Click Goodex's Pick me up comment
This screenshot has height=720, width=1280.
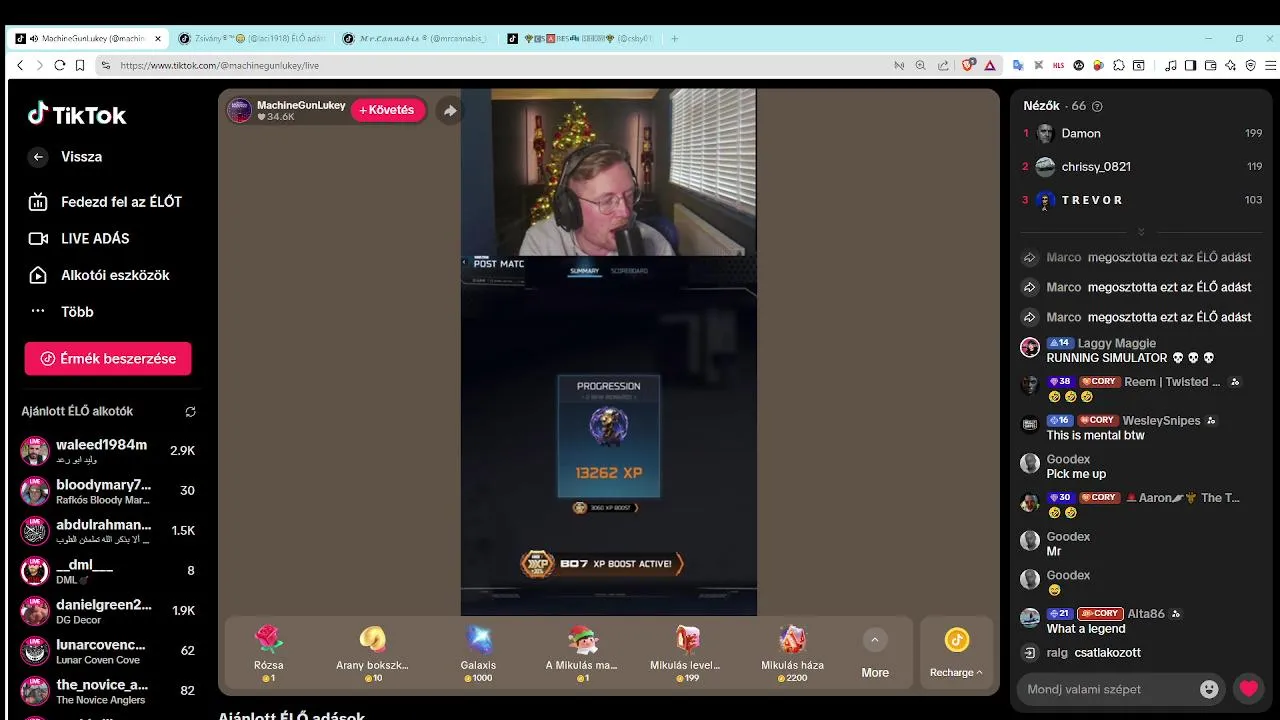tap(1076, 474)
